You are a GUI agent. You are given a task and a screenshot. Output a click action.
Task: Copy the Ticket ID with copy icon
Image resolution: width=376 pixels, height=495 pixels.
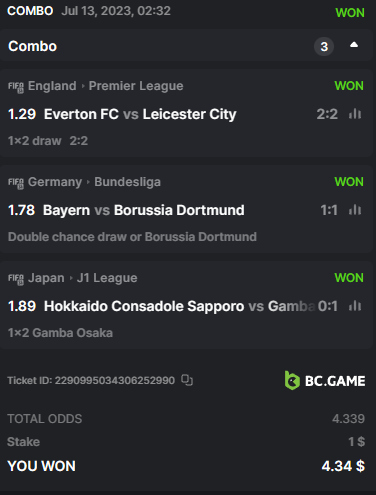click(x=187, y=380)
